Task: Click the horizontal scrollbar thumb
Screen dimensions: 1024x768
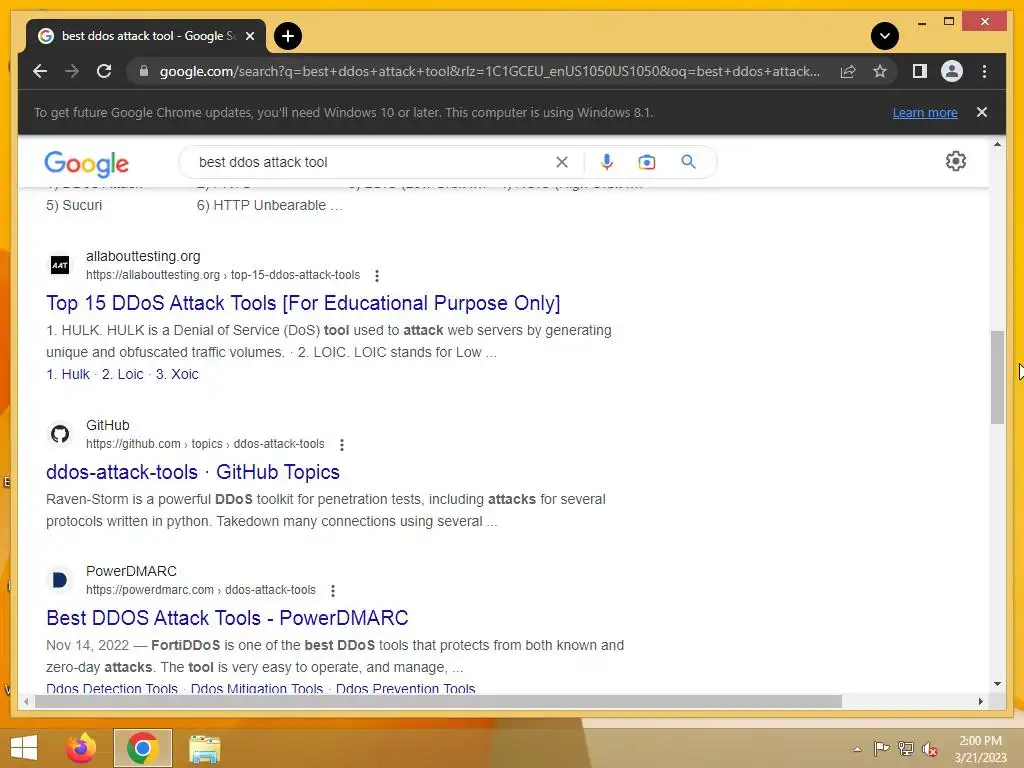Action: pos(438,701)
